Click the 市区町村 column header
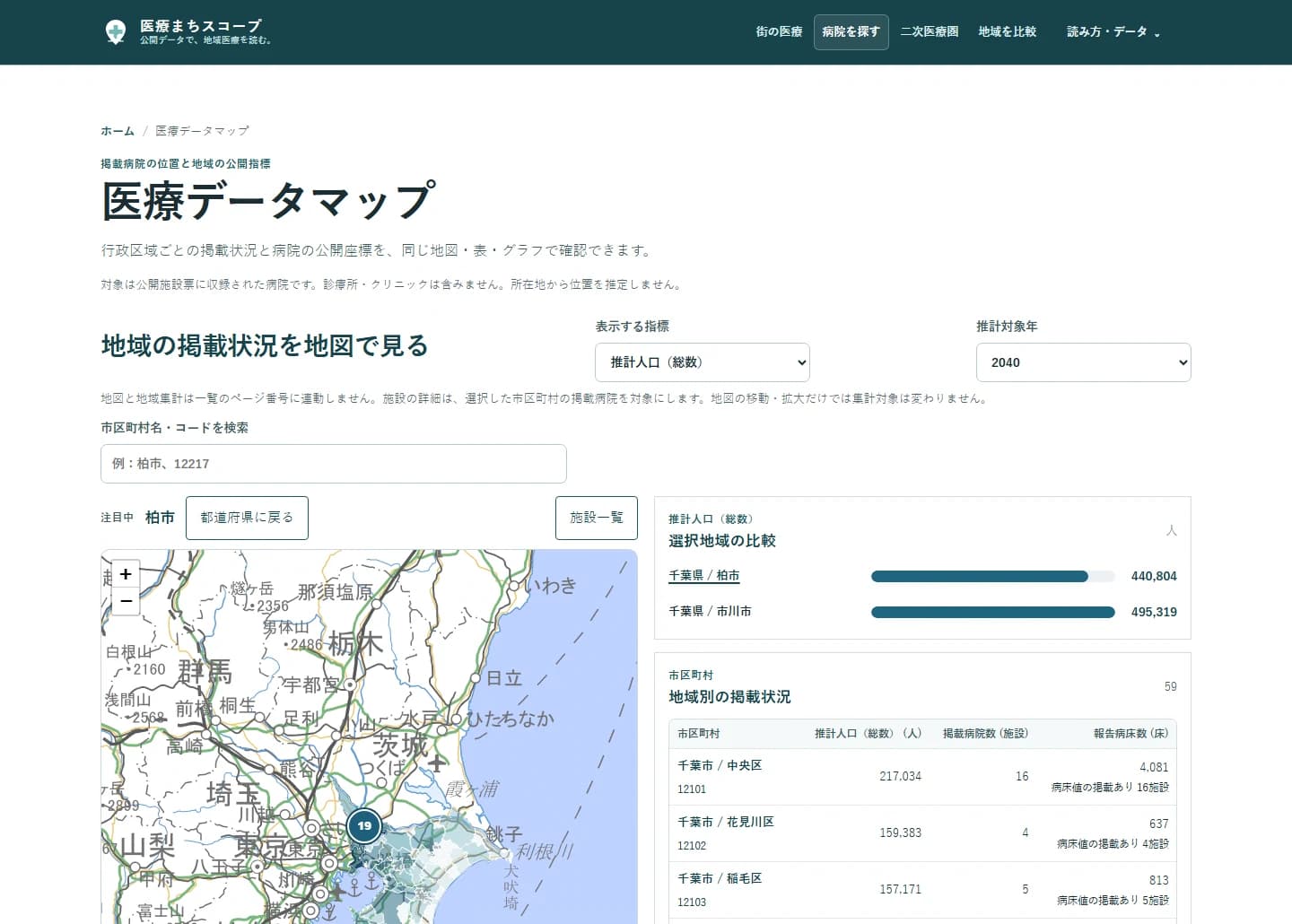The width and height of the screenshot is (1292, 924). (x=699, y=734)
